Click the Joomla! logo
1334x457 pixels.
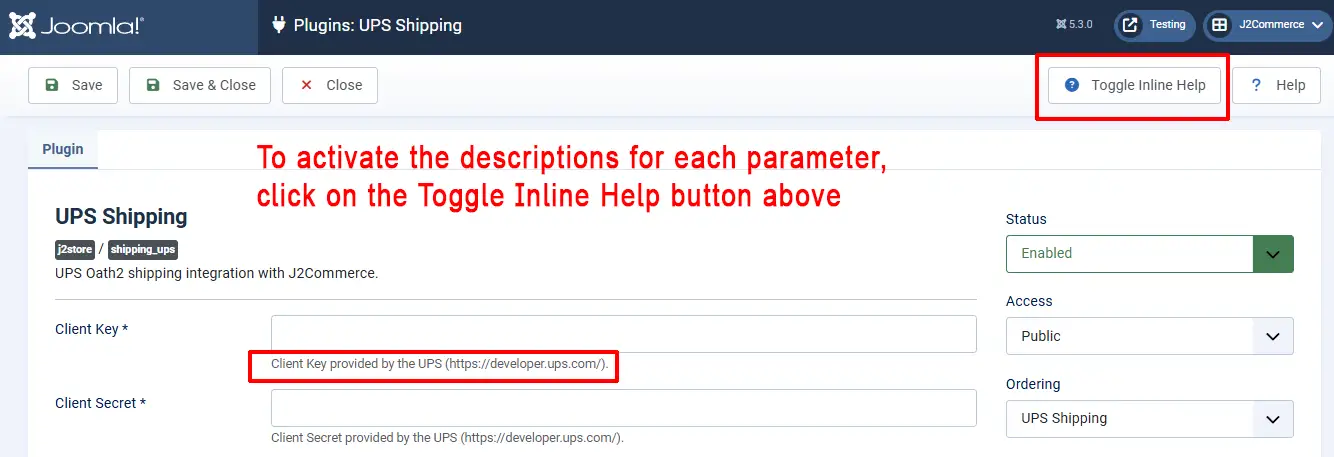pyautogui.click(x=75, y=26)
